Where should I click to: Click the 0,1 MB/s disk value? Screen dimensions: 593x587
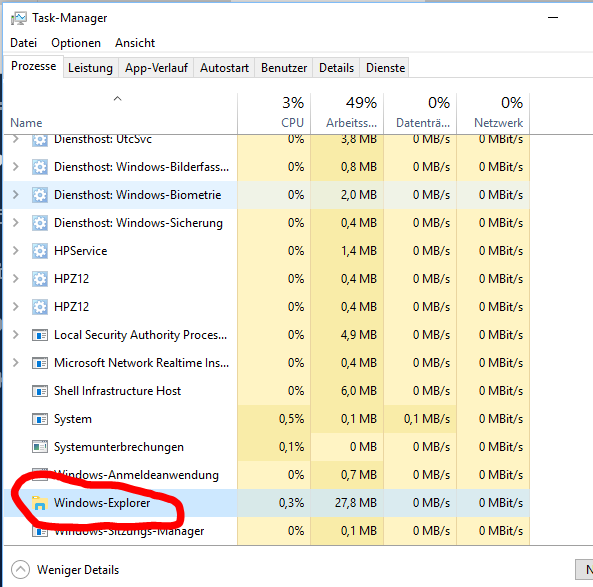(x=427, y=419)
